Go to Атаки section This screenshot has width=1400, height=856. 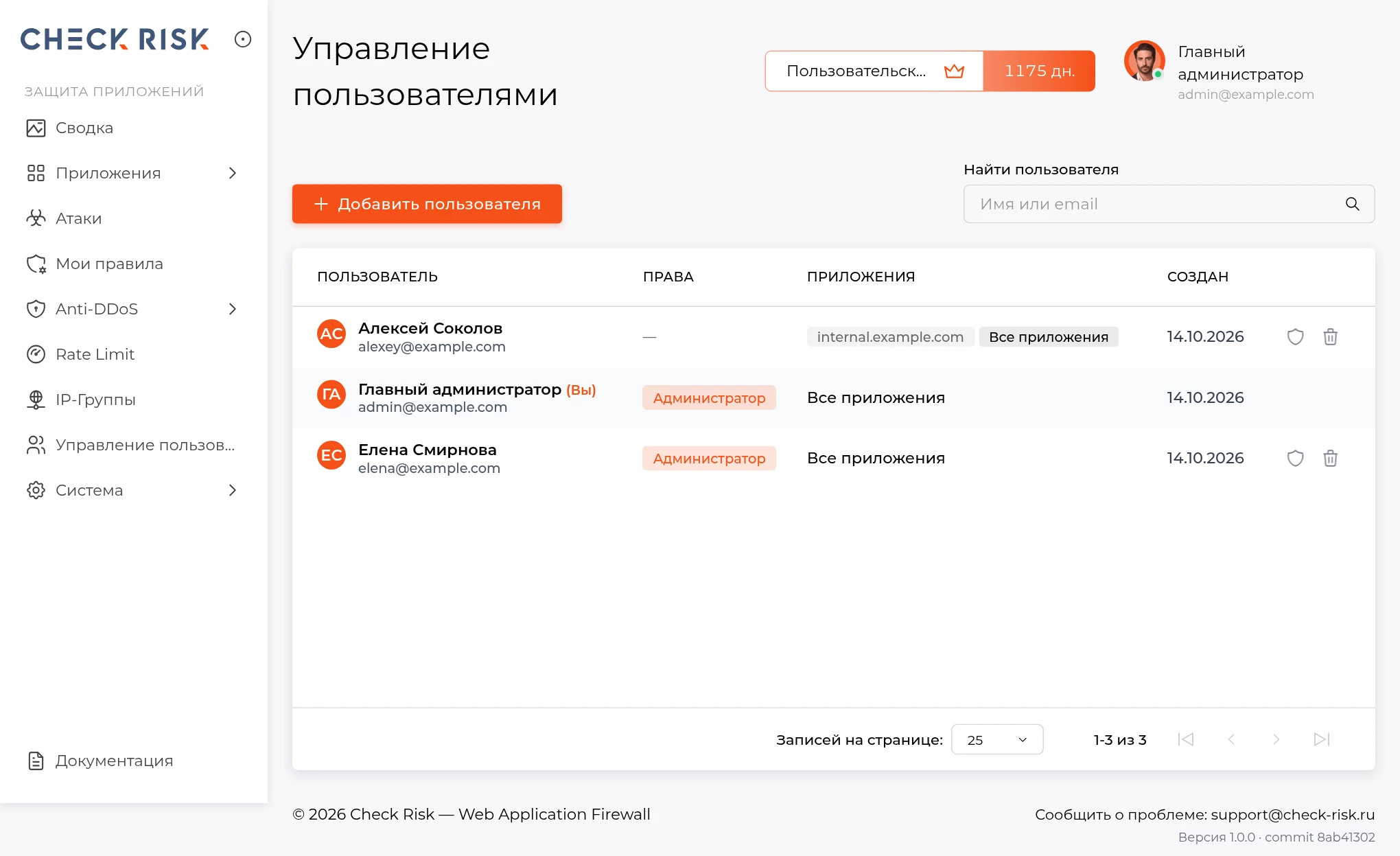[78, 218]
